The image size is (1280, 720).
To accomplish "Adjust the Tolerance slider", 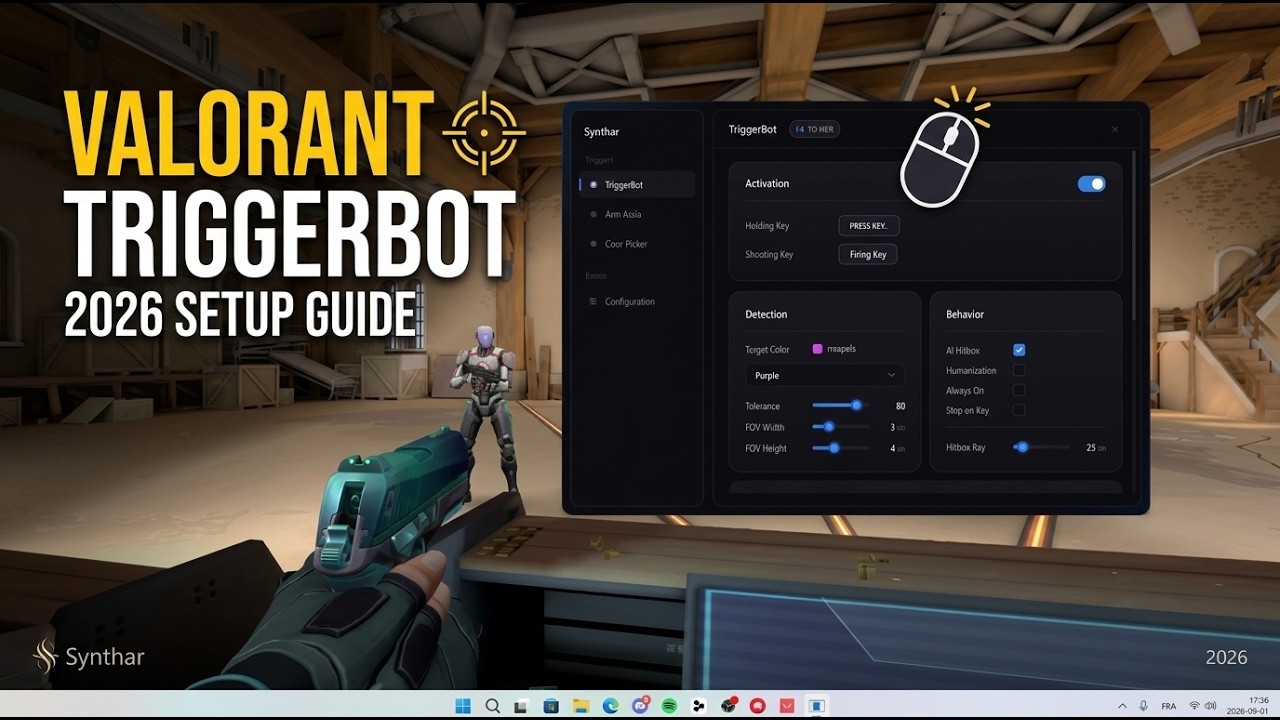I will (840, 406).
